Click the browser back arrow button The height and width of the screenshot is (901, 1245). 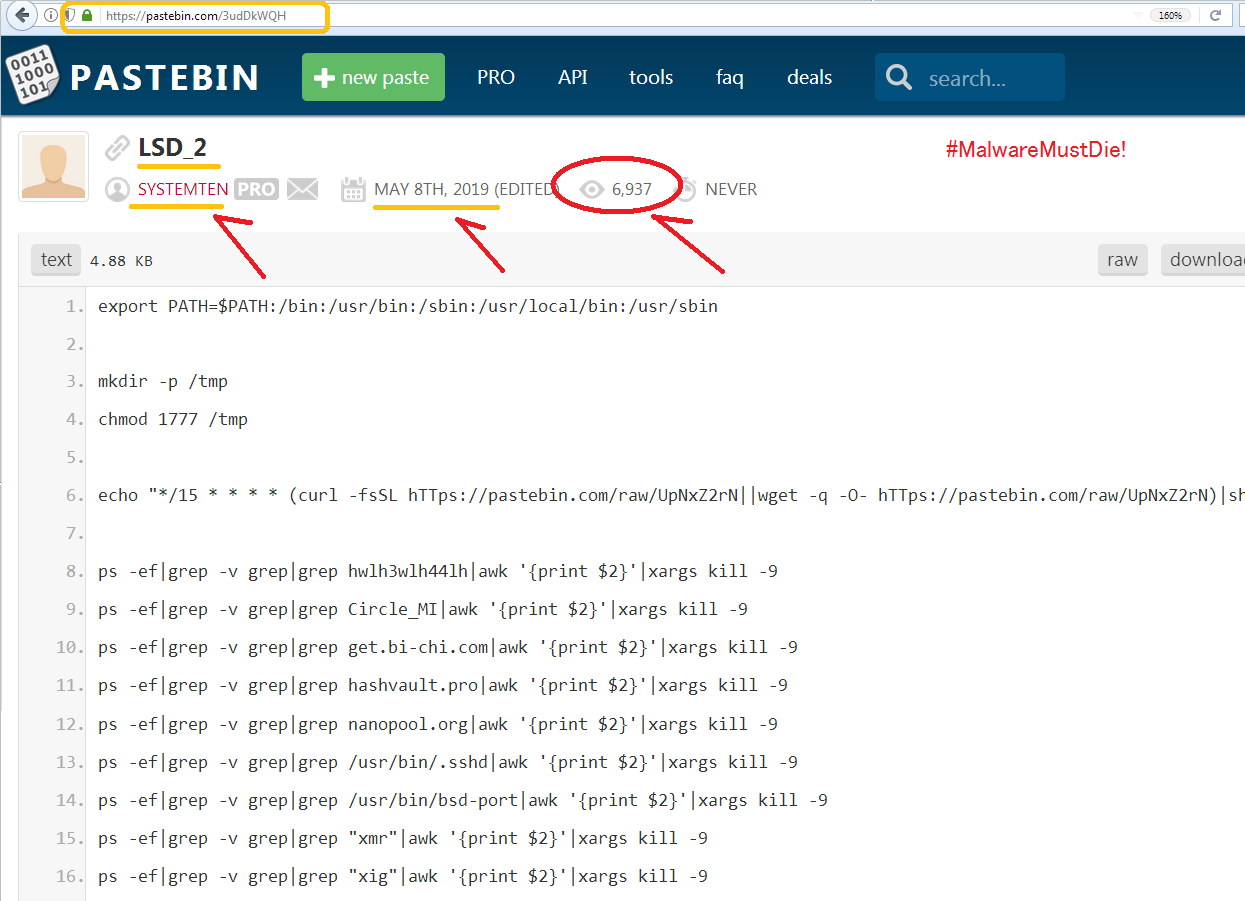(x=23, y=15)
